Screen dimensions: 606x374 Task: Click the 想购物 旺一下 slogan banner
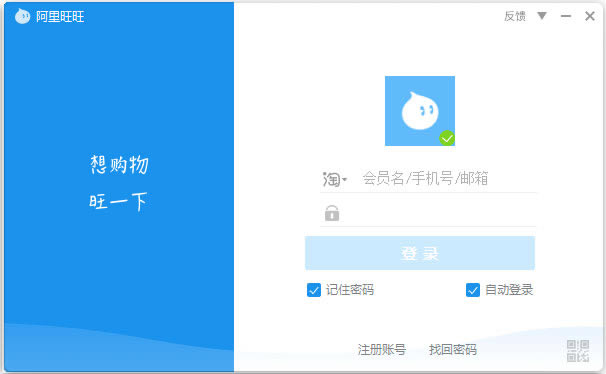point(119,183)
